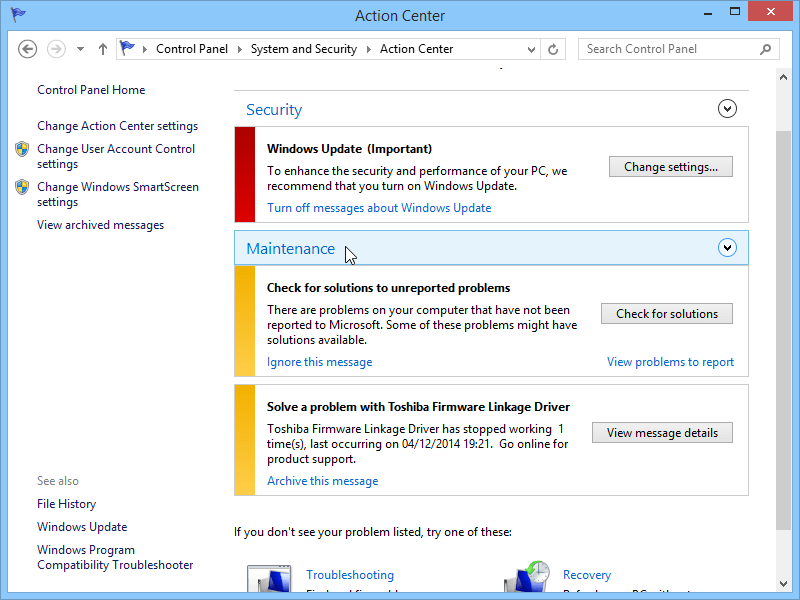The height and width of the screenshot is (600, 800).
Task: Open View archived messages
Action: click(x=101, y=225)
